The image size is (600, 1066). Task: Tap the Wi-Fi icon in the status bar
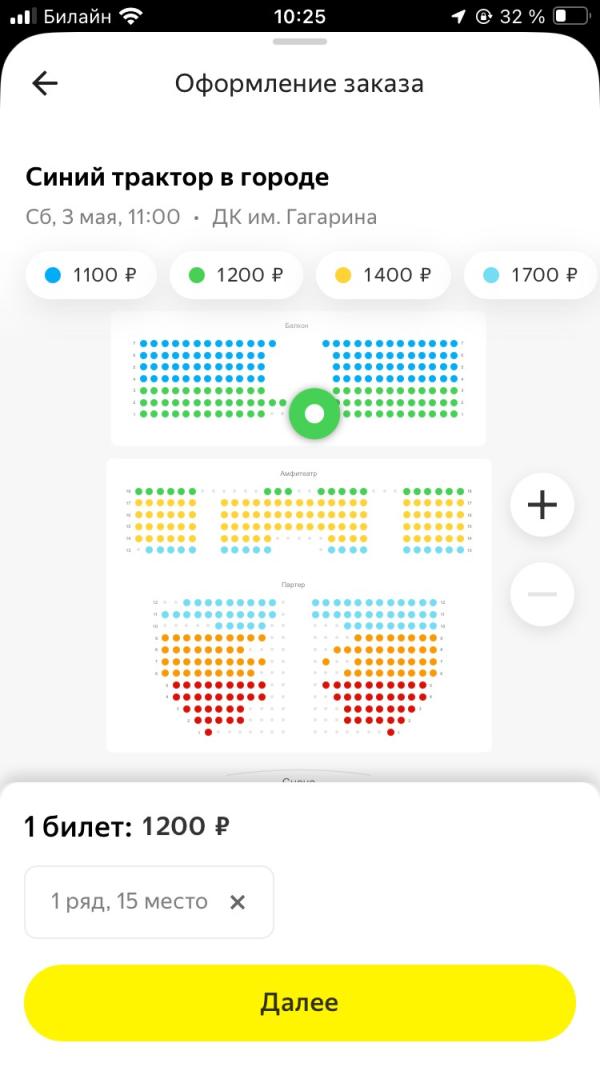tap(129, 16)
